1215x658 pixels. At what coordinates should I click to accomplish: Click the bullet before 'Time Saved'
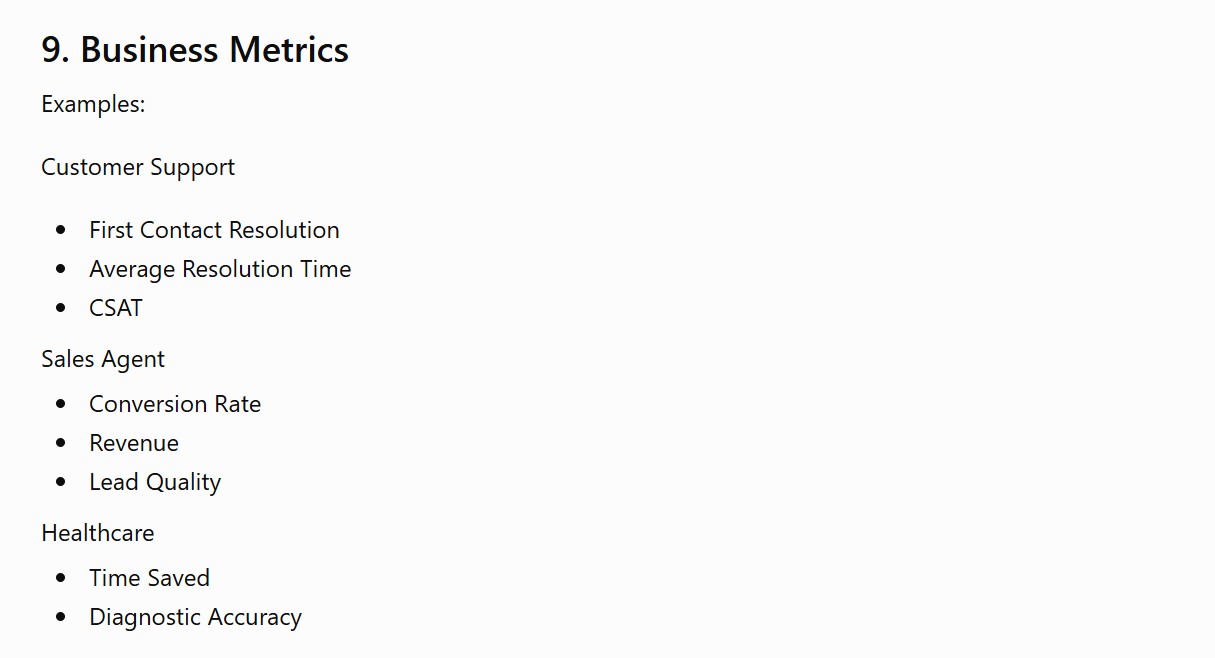pyautogui.click(x=62, y=578)
